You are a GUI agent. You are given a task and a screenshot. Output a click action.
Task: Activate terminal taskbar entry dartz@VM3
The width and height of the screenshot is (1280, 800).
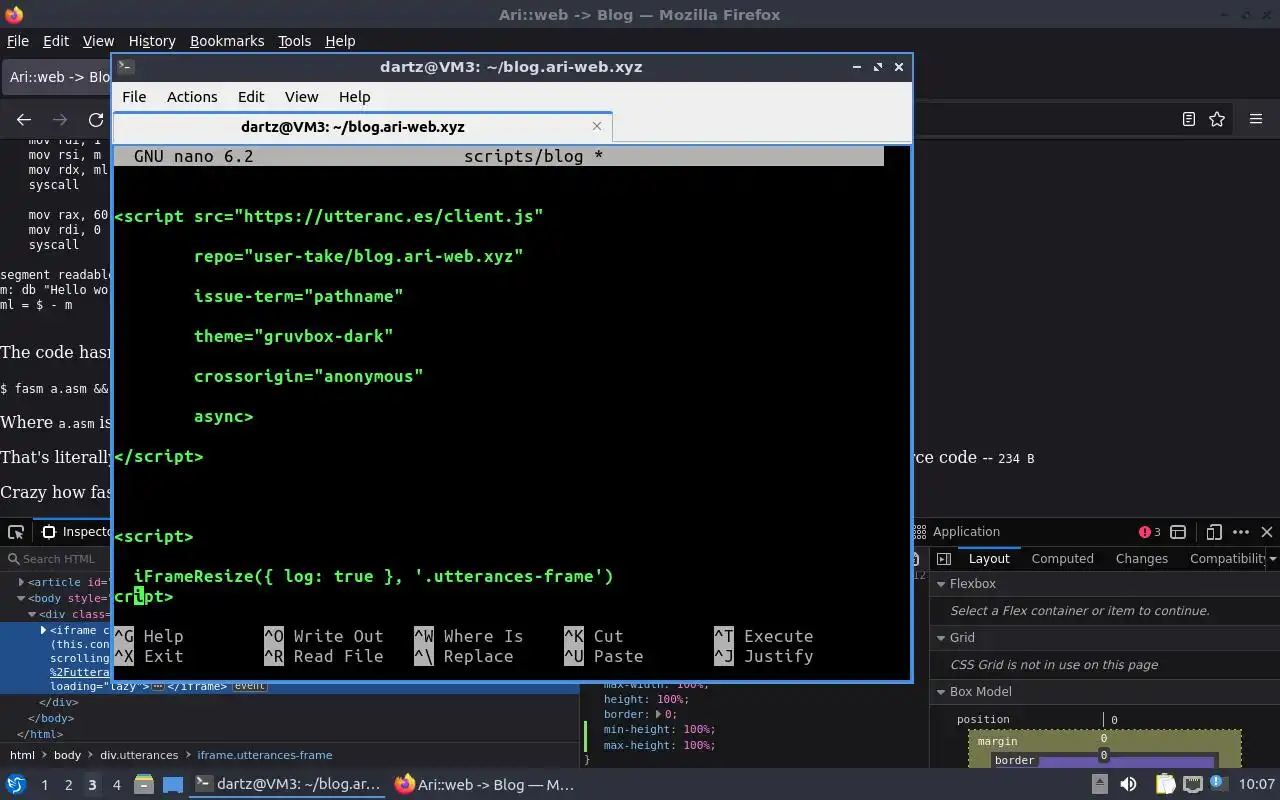pyautogui.click(x=287, y=784)
